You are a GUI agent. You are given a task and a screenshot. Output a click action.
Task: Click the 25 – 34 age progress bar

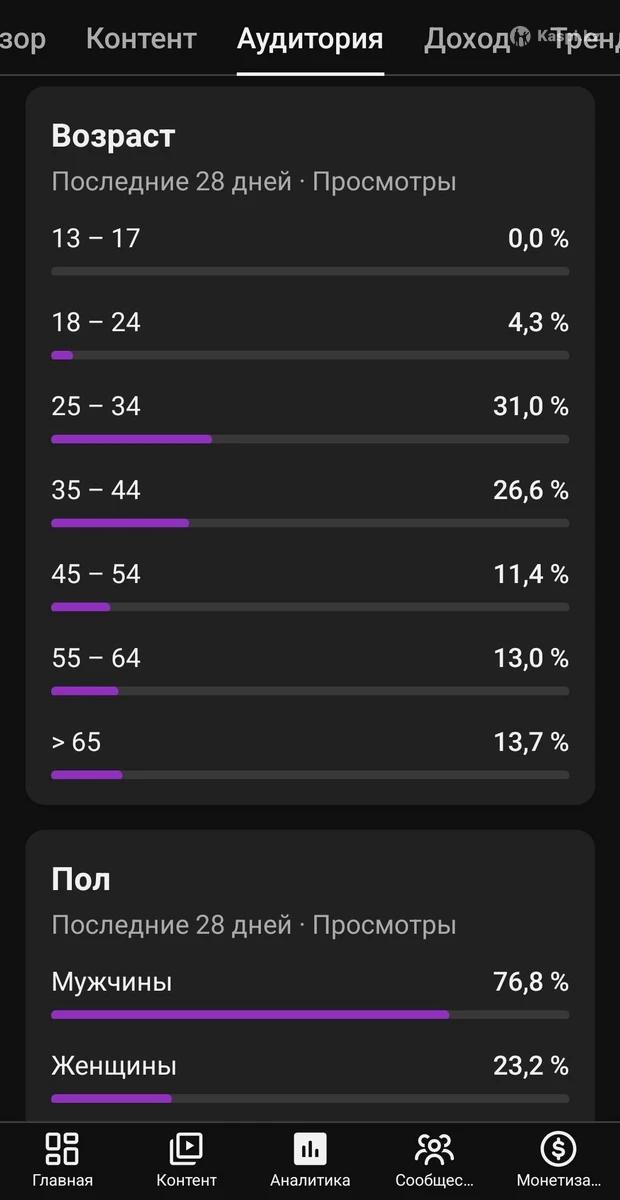pos(310,439)
